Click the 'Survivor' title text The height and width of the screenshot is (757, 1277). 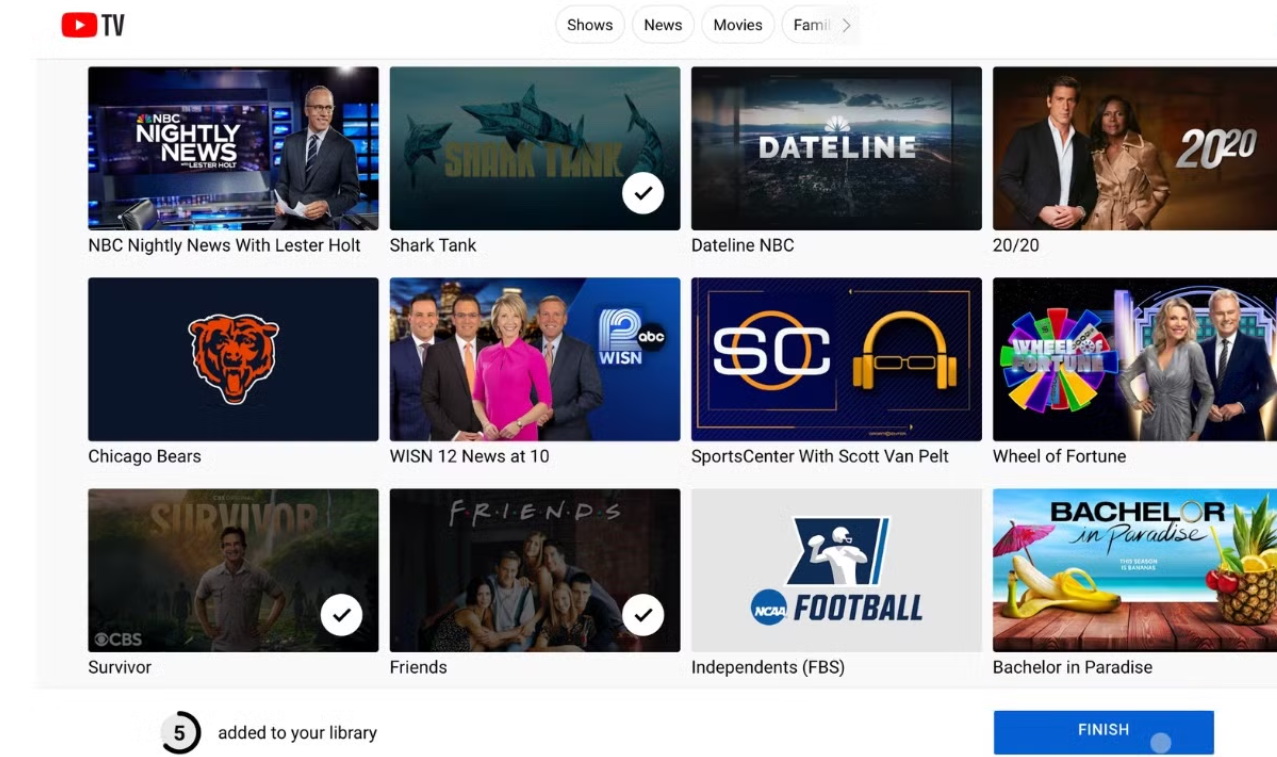[119, 667]
